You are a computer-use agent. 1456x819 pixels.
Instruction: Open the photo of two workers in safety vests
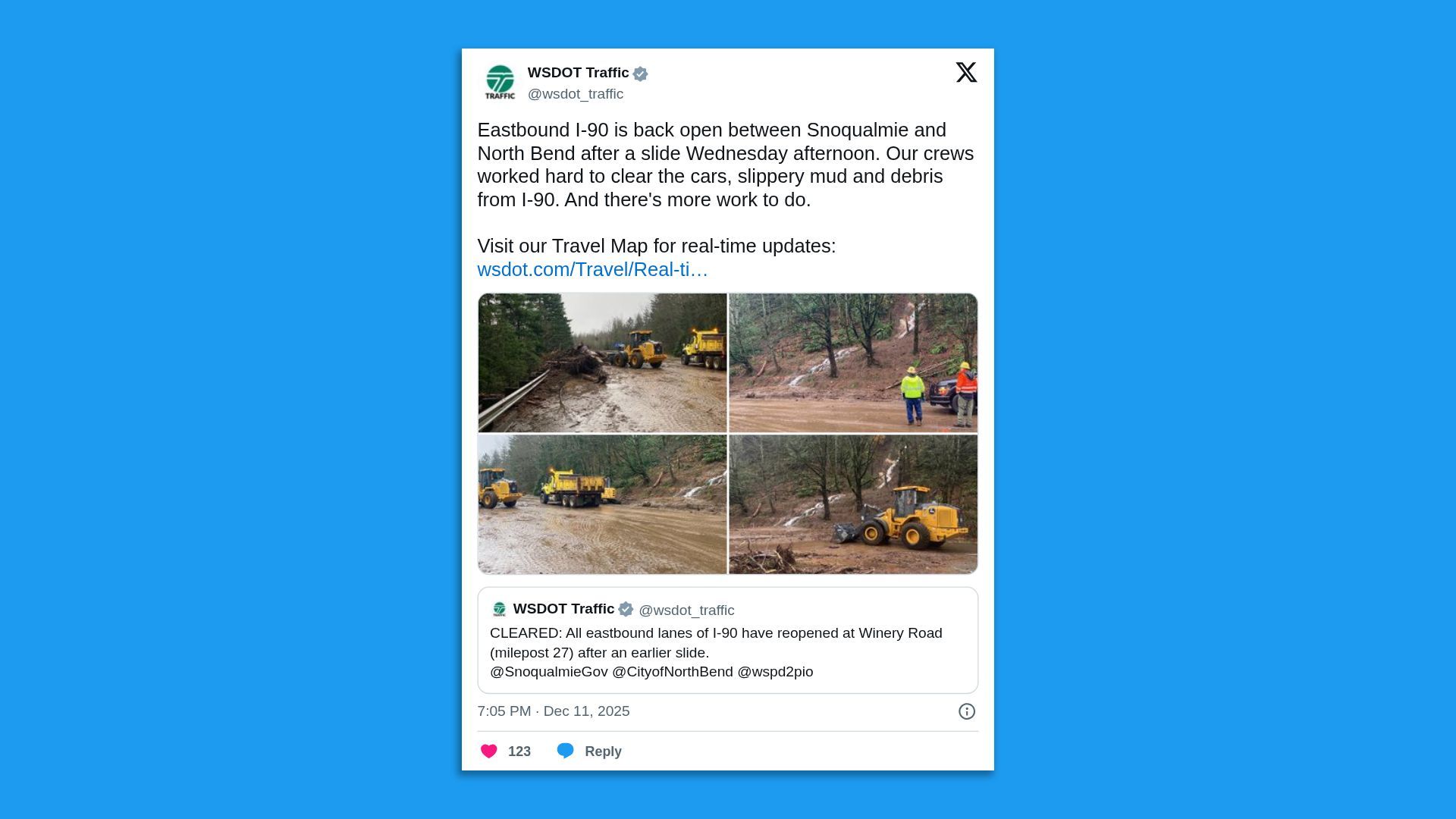pos(853,362)
